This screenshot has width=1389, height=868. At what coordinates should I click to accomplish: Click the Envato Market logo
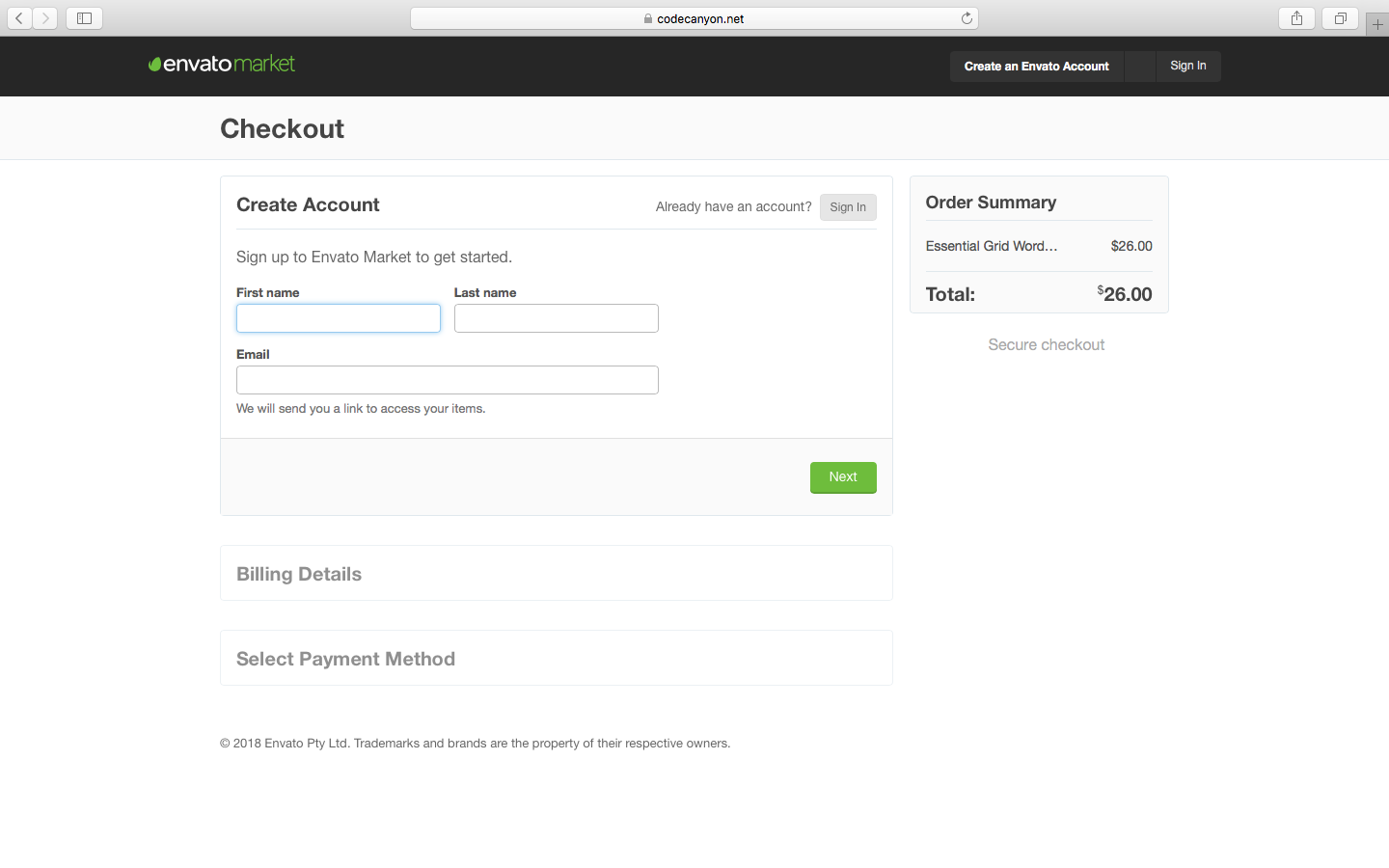point(222,65)
